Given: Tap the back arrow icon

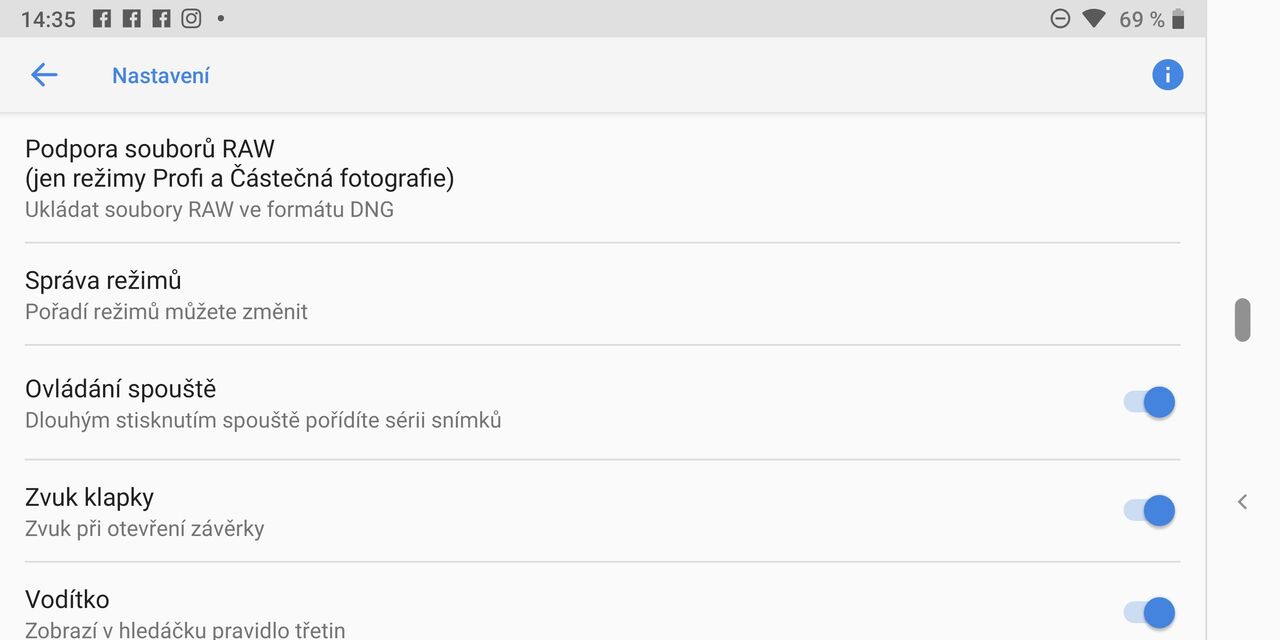Looking at the screenshot, I should pyautogui.click(x=44, y=75).
